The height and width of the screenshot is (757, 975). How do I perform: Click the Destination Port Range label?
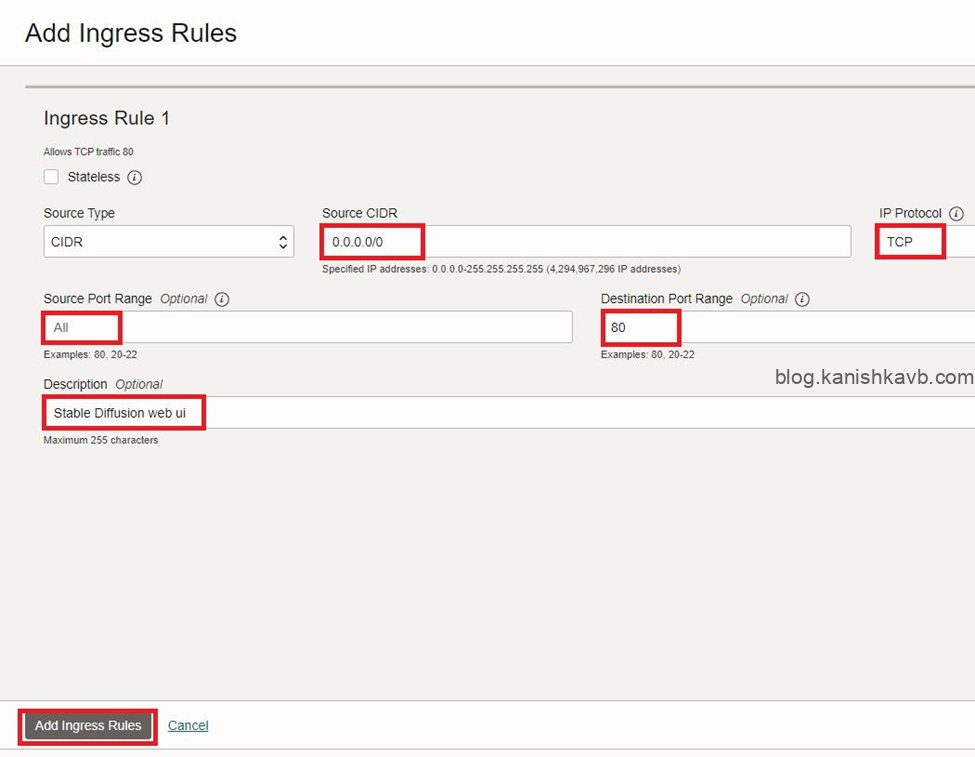click(x=666, y=299)
